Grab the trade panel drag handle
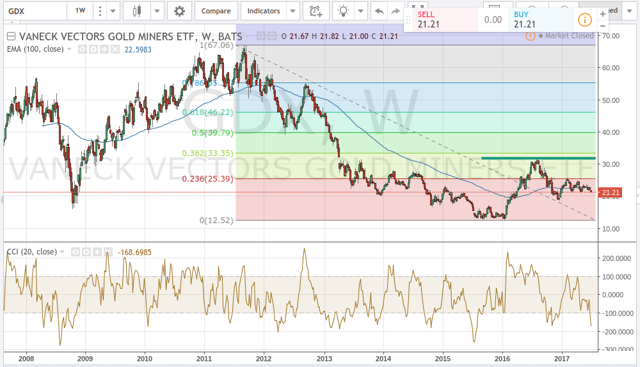Viewport: 640px width, 367px height. click(408, 20)
